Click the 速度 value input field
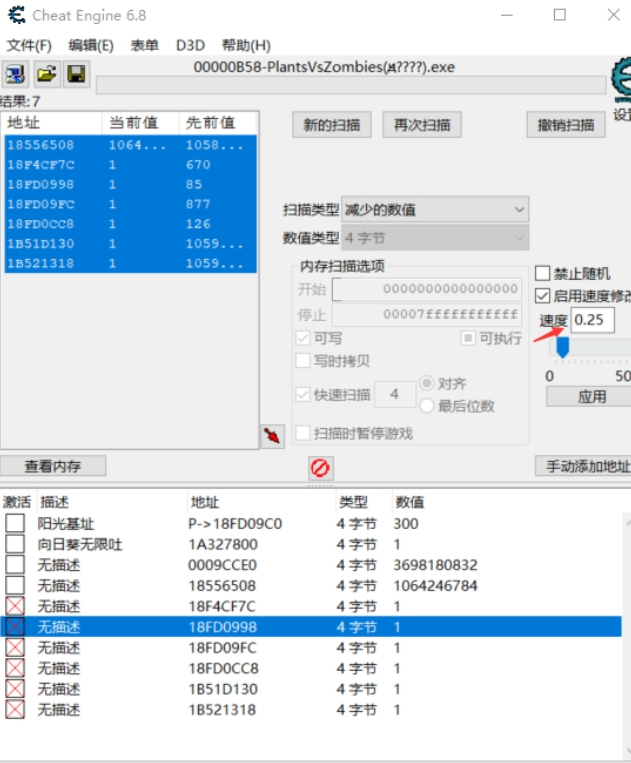This screenshot has height=763, width=631. [592, 320]
